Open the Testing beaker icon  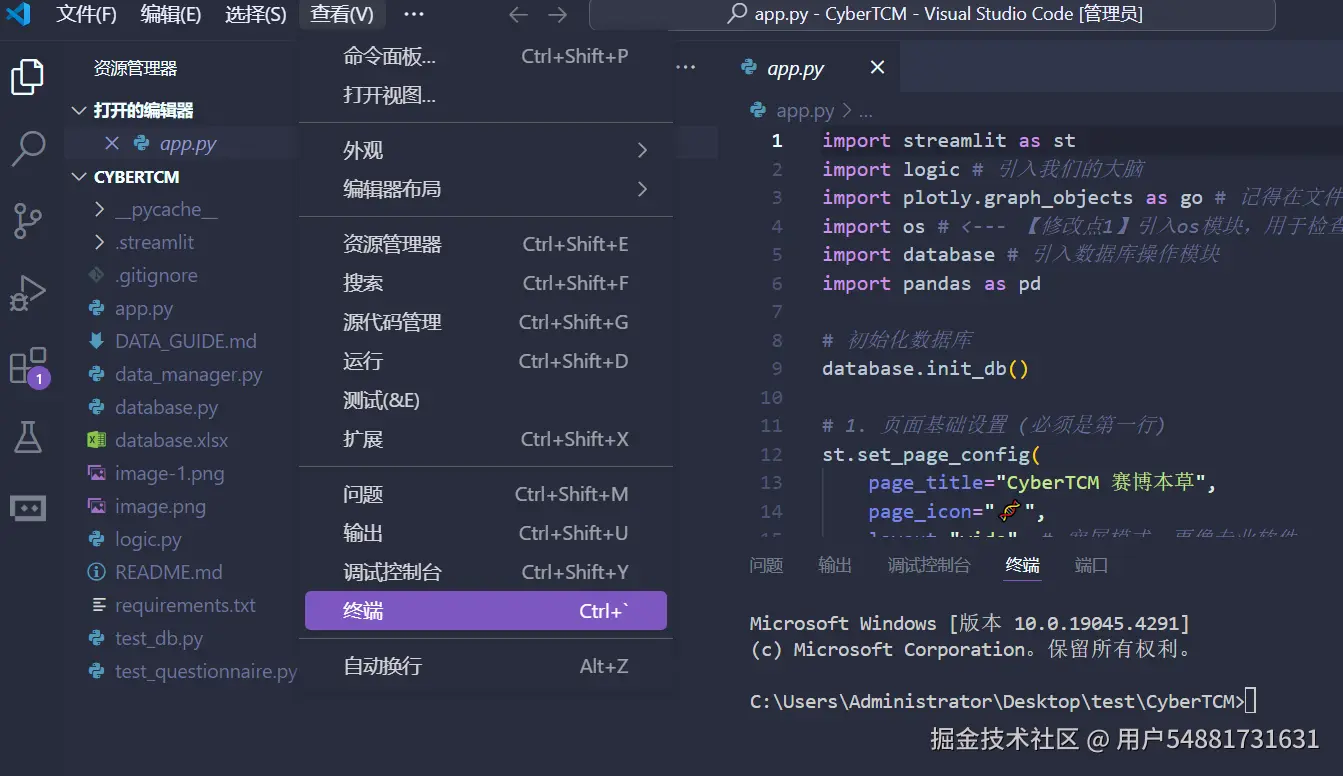[27, 437]
